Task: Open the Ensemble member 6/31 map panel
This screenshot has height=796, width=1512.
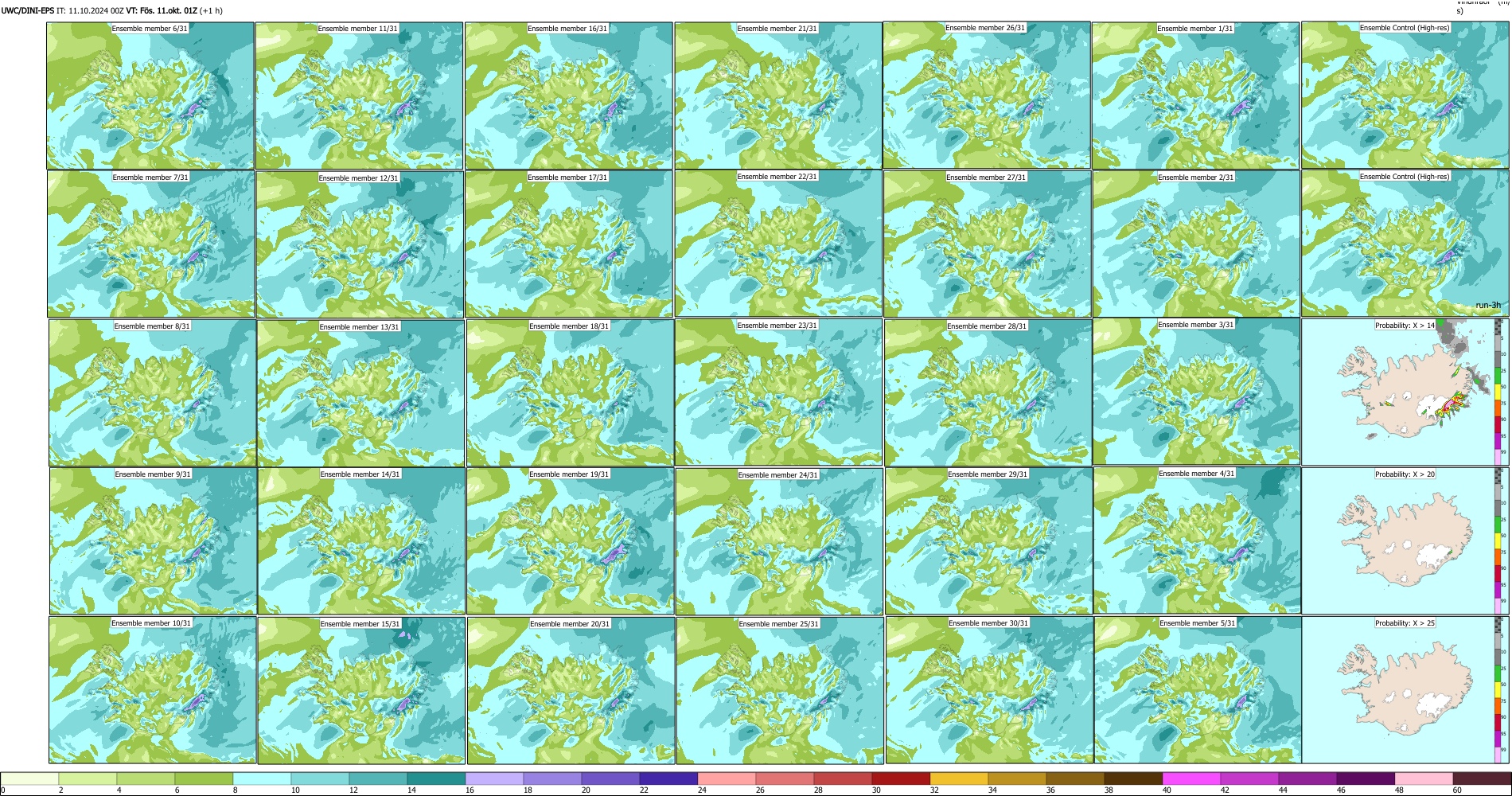Action: point(150,96)
